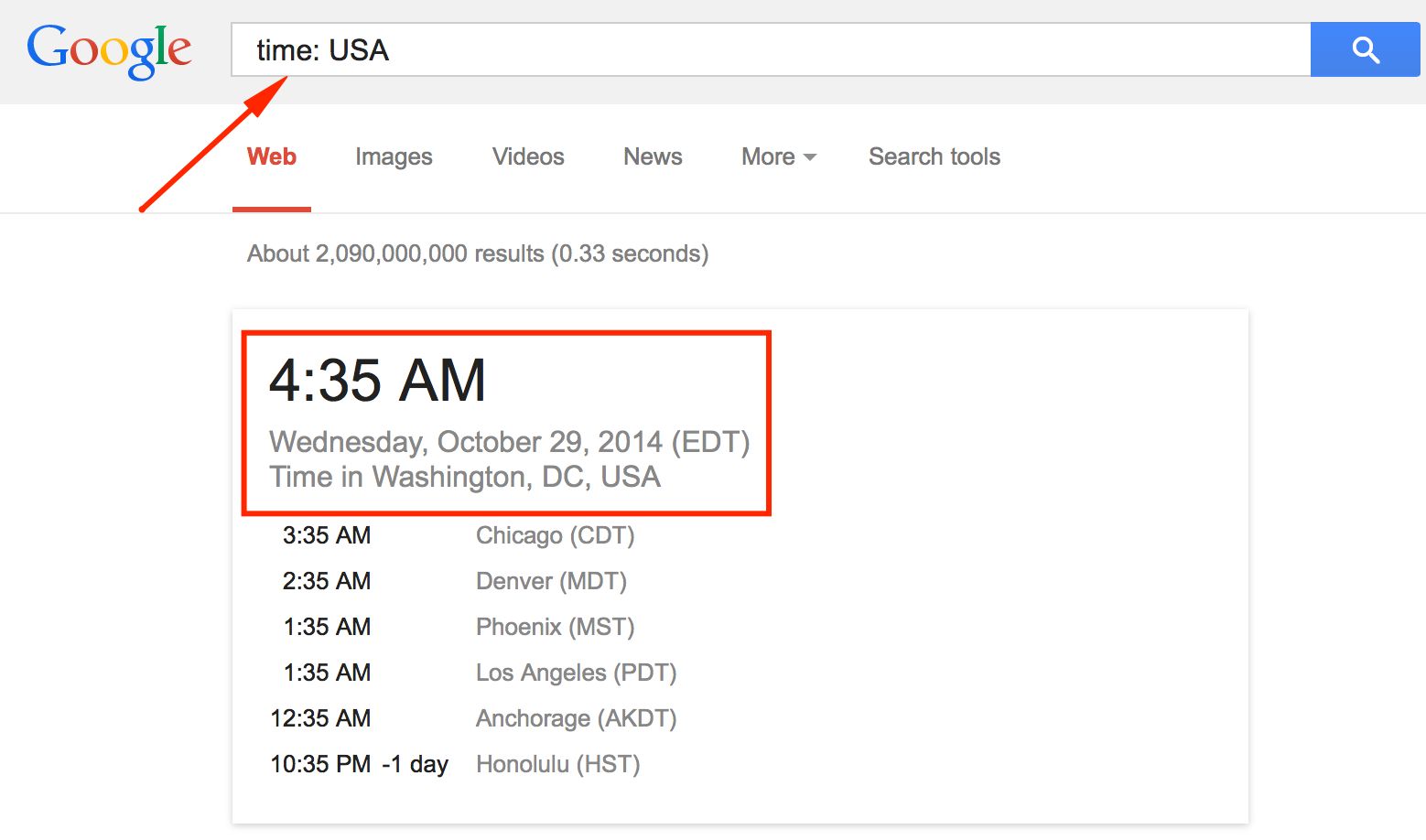
Task: Click the Google logo
Action: tap(109, 51)
